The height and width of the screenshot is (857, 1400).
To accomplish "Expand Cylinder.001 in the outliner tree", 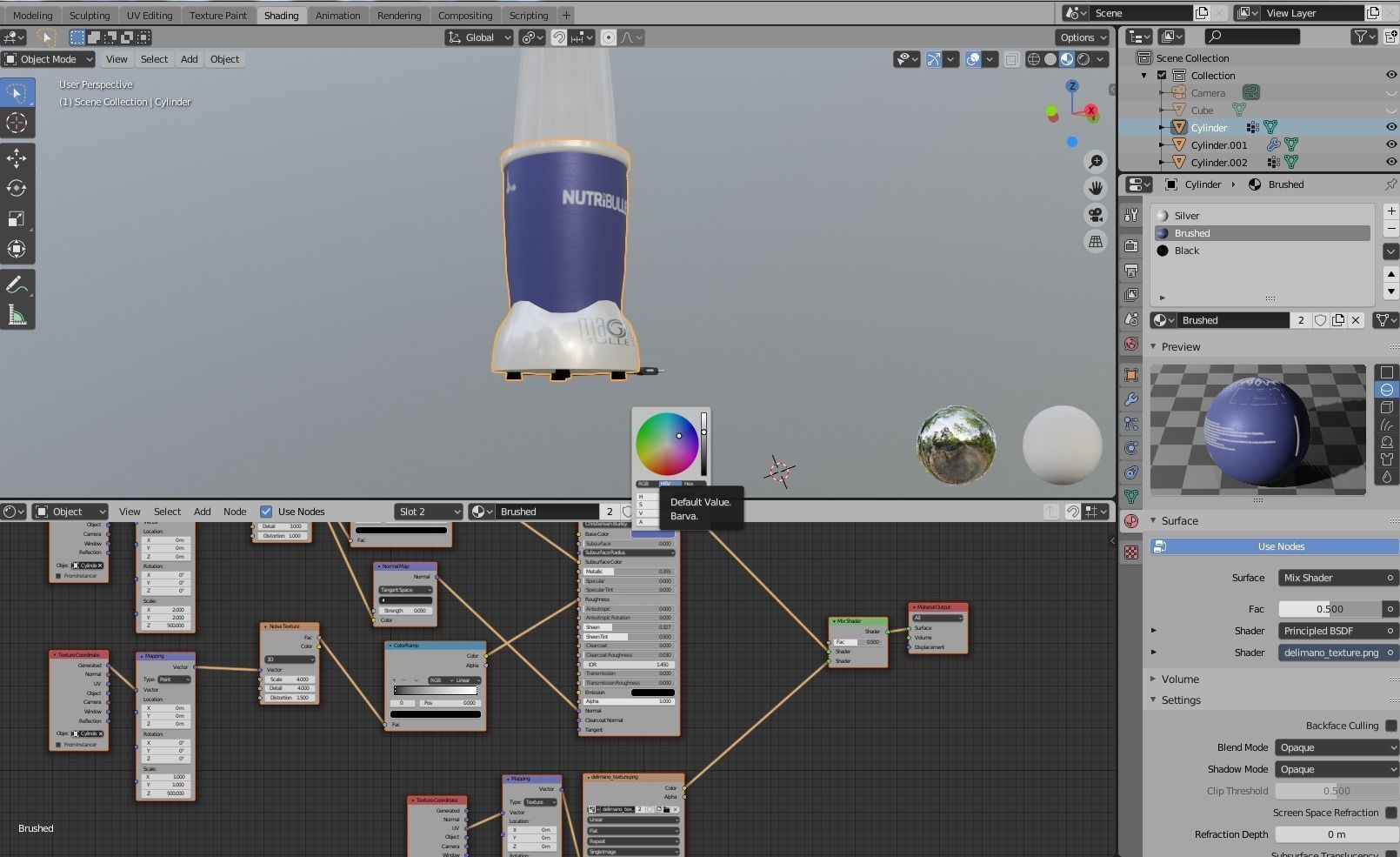I will (x=1163, y=144).
